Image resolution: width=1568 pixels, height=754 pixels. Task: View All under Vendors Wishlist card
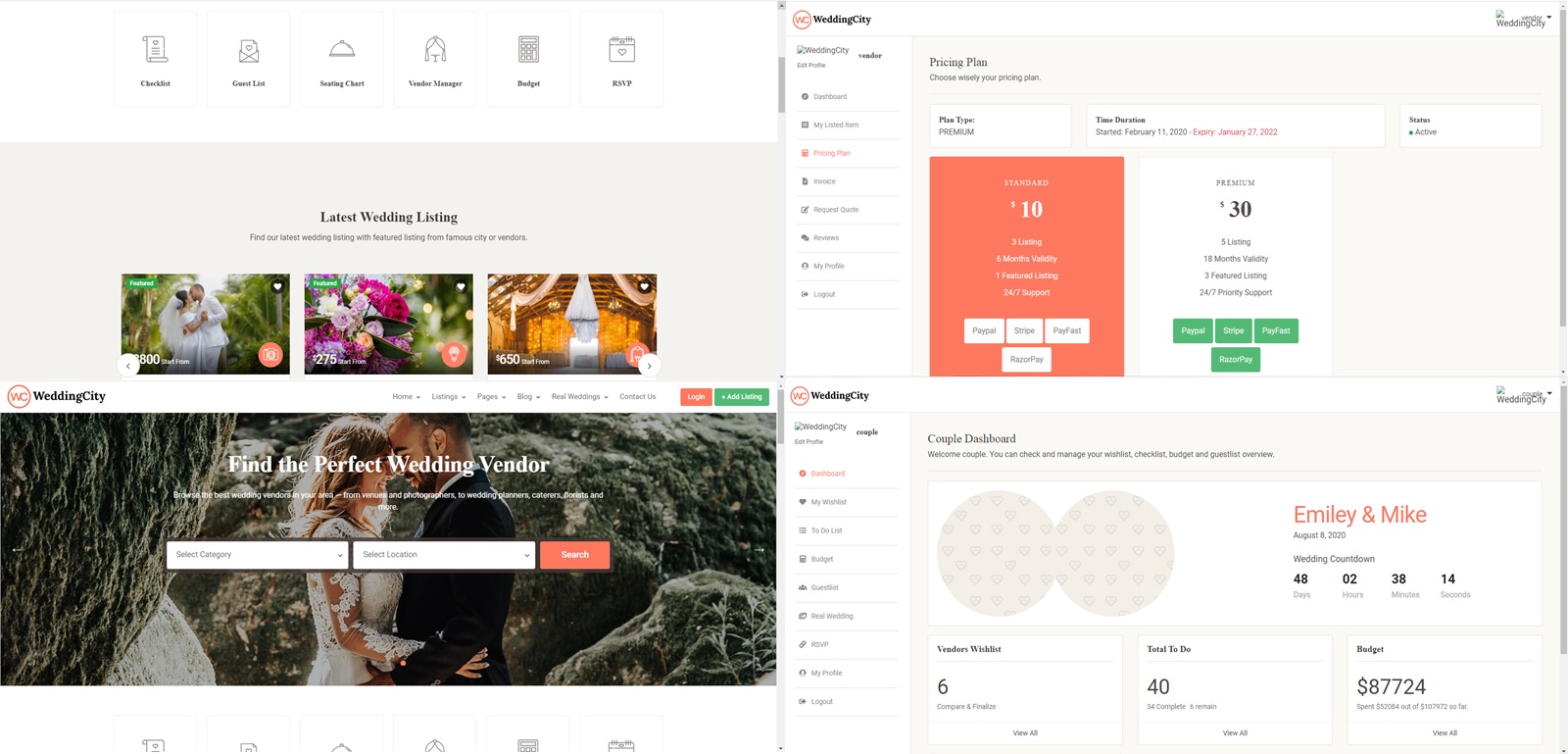(x=1025, y=733)
